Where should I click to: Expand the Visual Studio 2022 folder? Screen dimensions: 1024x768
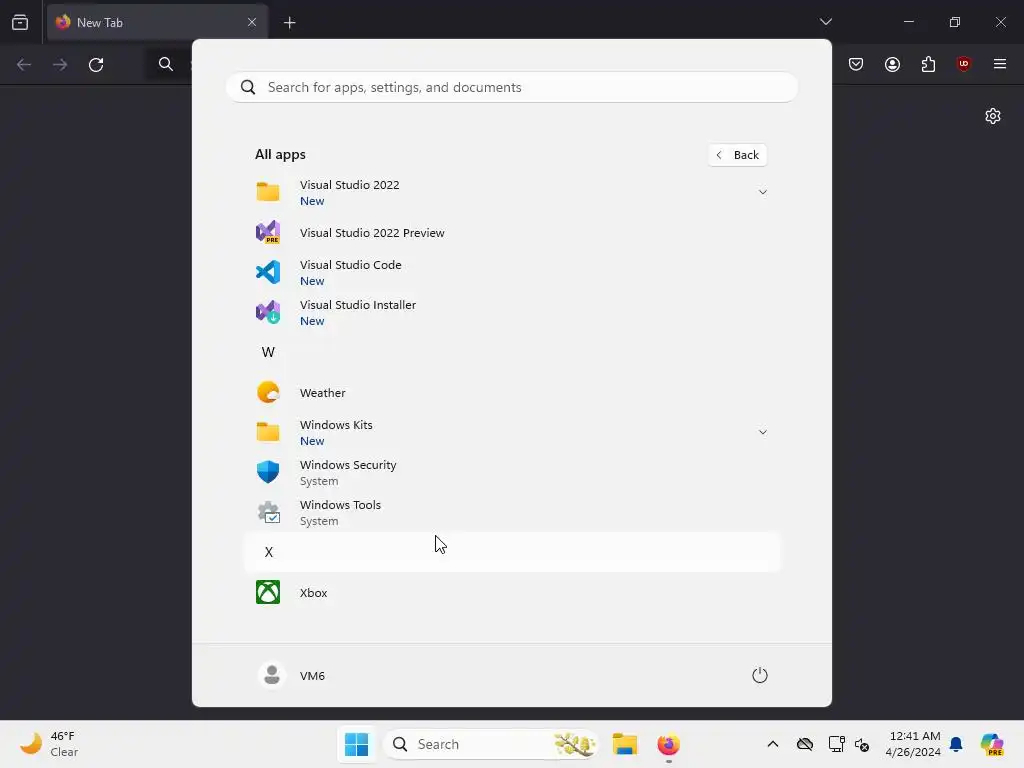pyautogui.click(x=762, y=192)
